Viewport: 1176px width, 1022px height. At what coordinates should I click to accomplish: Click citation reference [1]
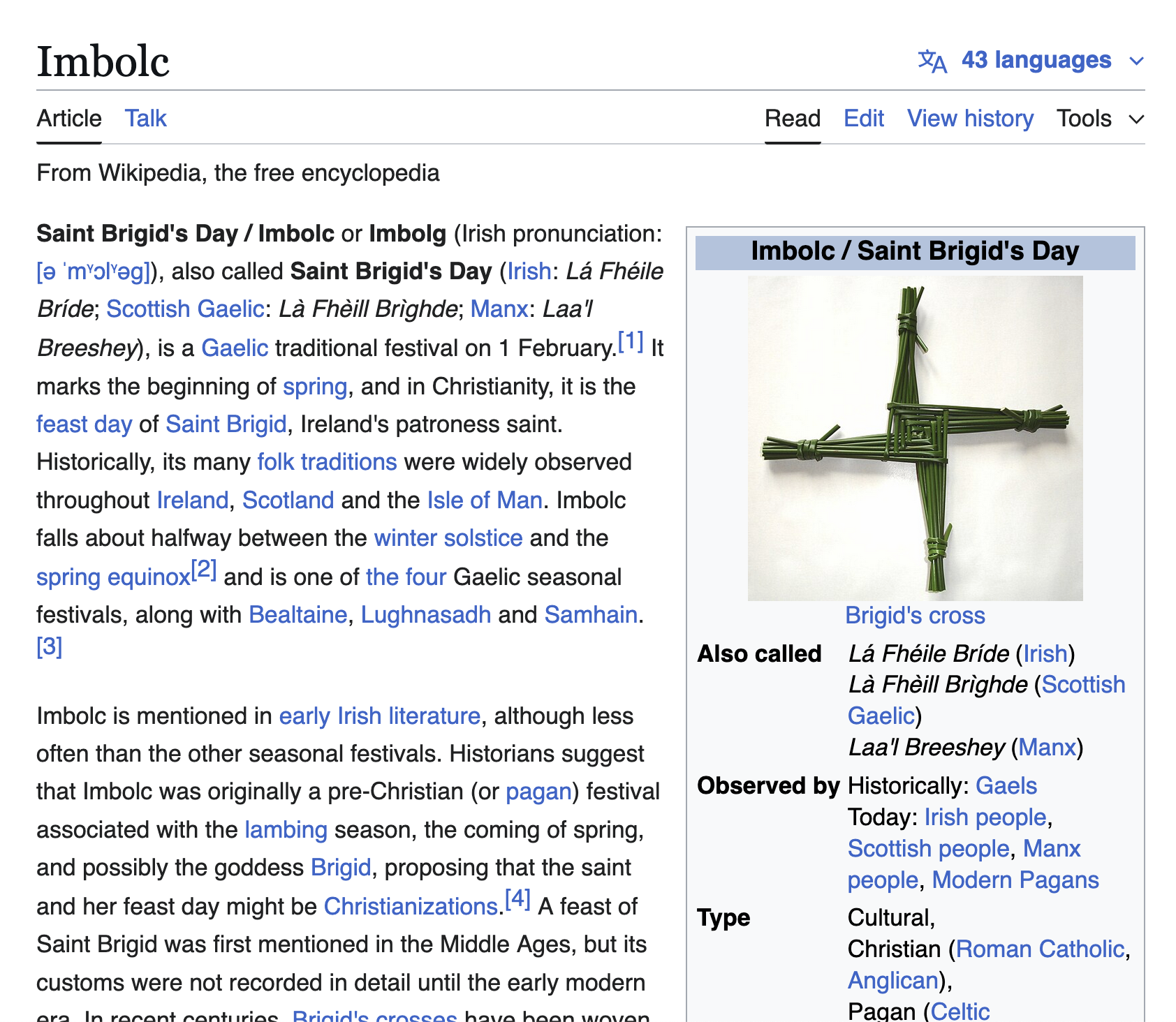click(631, 341)
